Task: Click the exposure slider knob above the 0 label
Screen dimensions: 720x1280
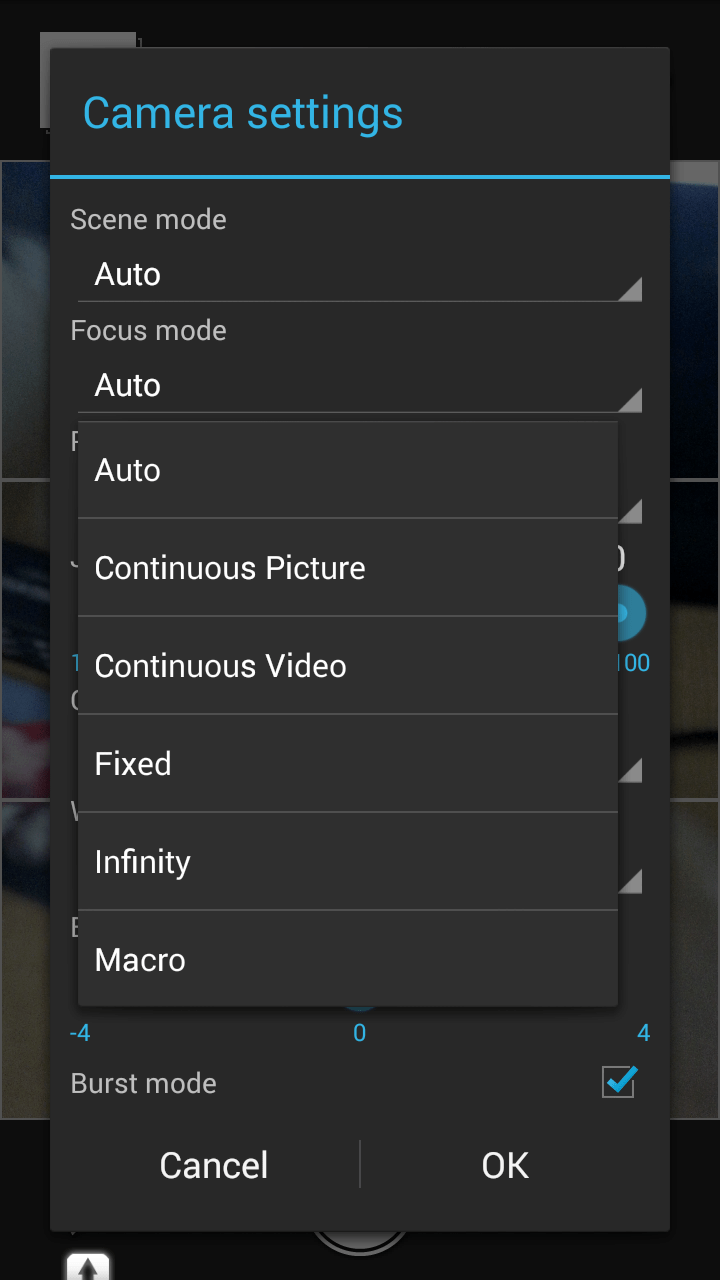Action: pyautogui.click(x=360, y=1008)
